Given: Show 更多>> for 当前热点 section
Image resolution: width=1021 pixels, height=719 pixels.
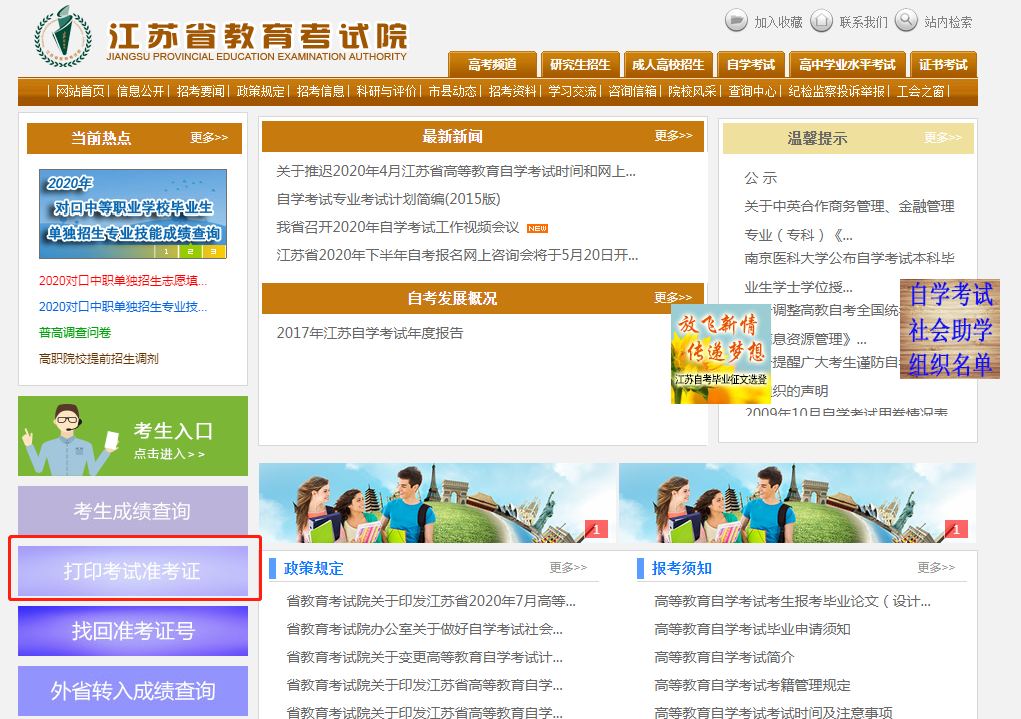Looking at the screenshot, I should [x=208, y=138].
